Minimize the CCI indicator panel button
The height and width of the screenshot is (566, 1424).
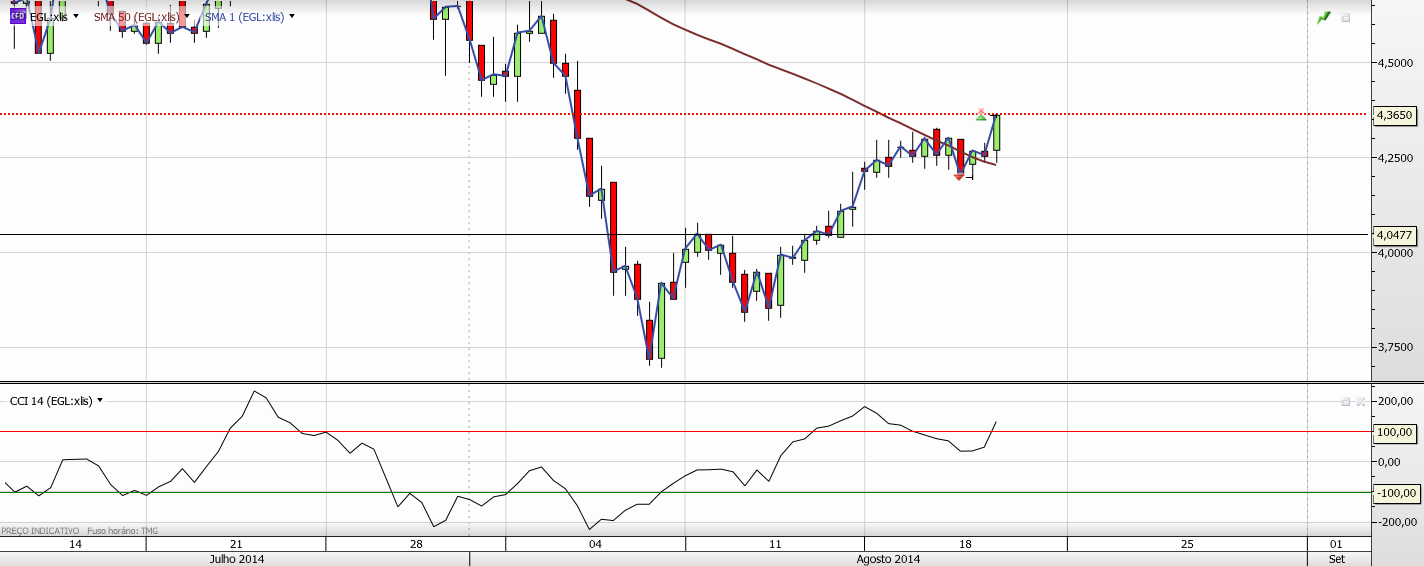click(1345, 401)
